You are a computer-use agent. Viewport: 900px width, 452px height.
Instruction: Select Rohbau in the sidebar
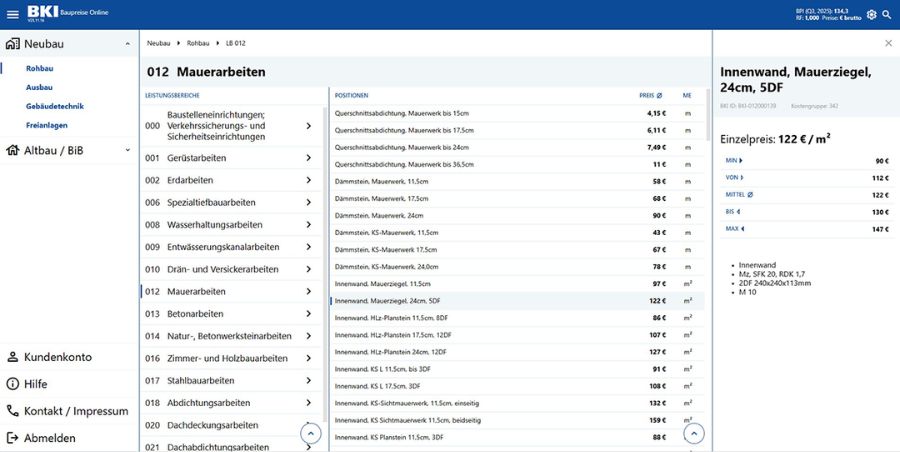tap(40, 68)
